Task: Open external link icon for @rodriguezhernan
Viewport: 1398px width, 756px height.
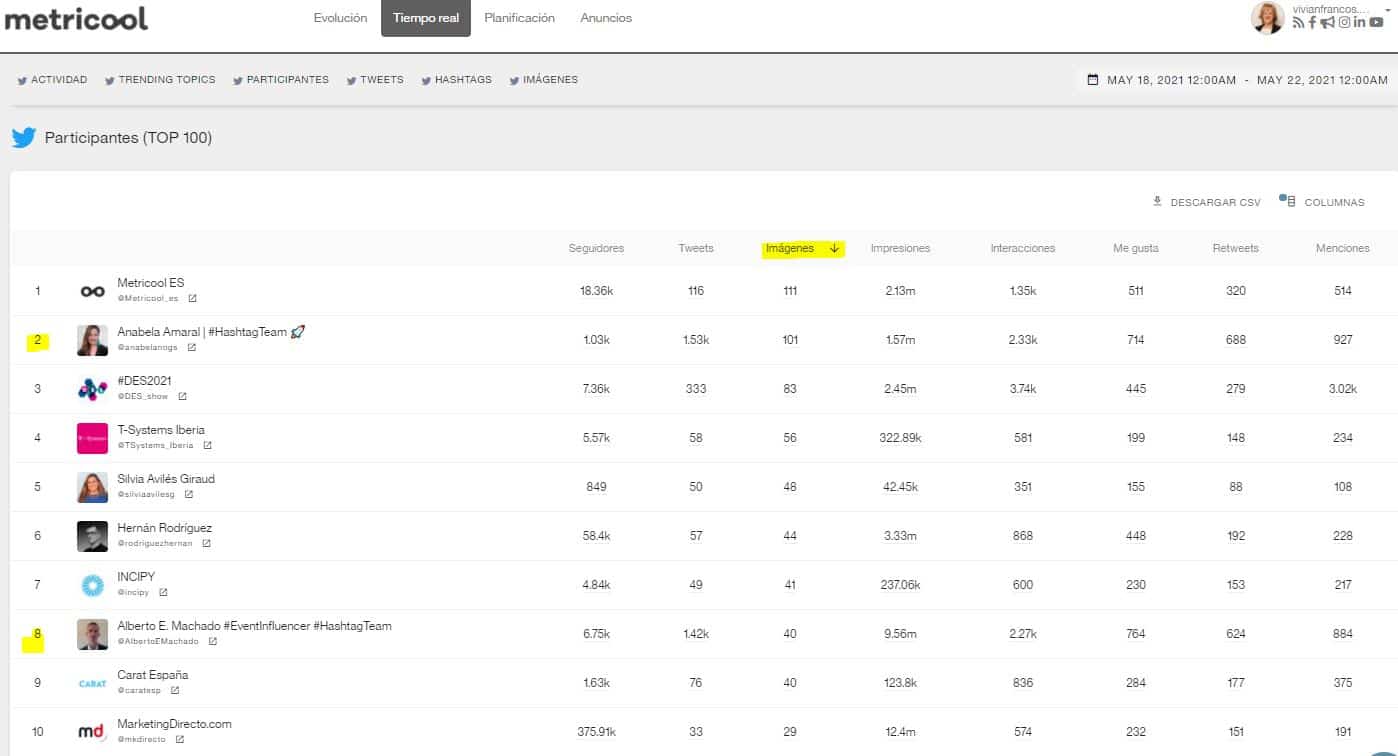Action: click(x=206, y=543)
